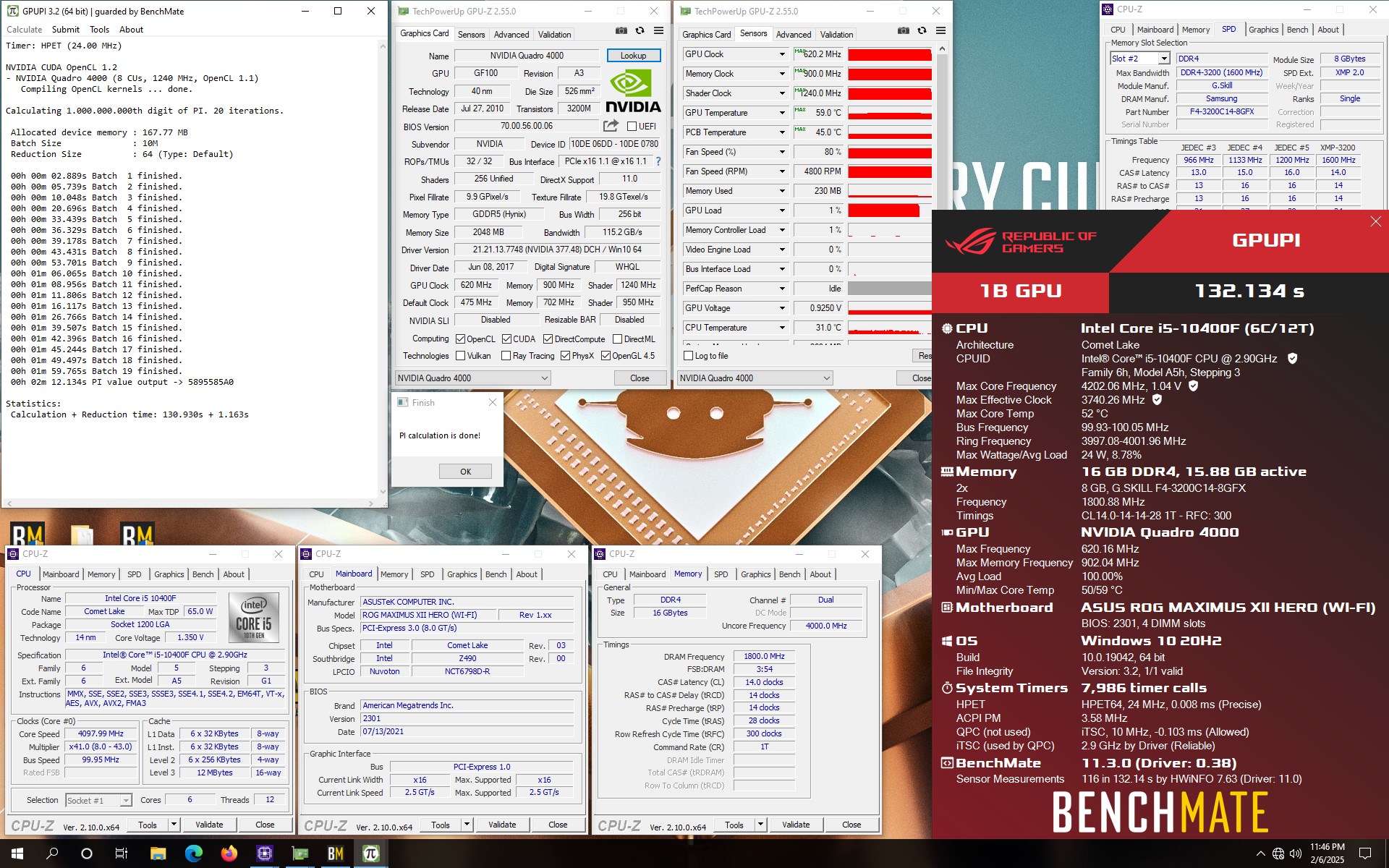
Task: Open Firefox from the taskbar
Action: (x=229, y=854)
